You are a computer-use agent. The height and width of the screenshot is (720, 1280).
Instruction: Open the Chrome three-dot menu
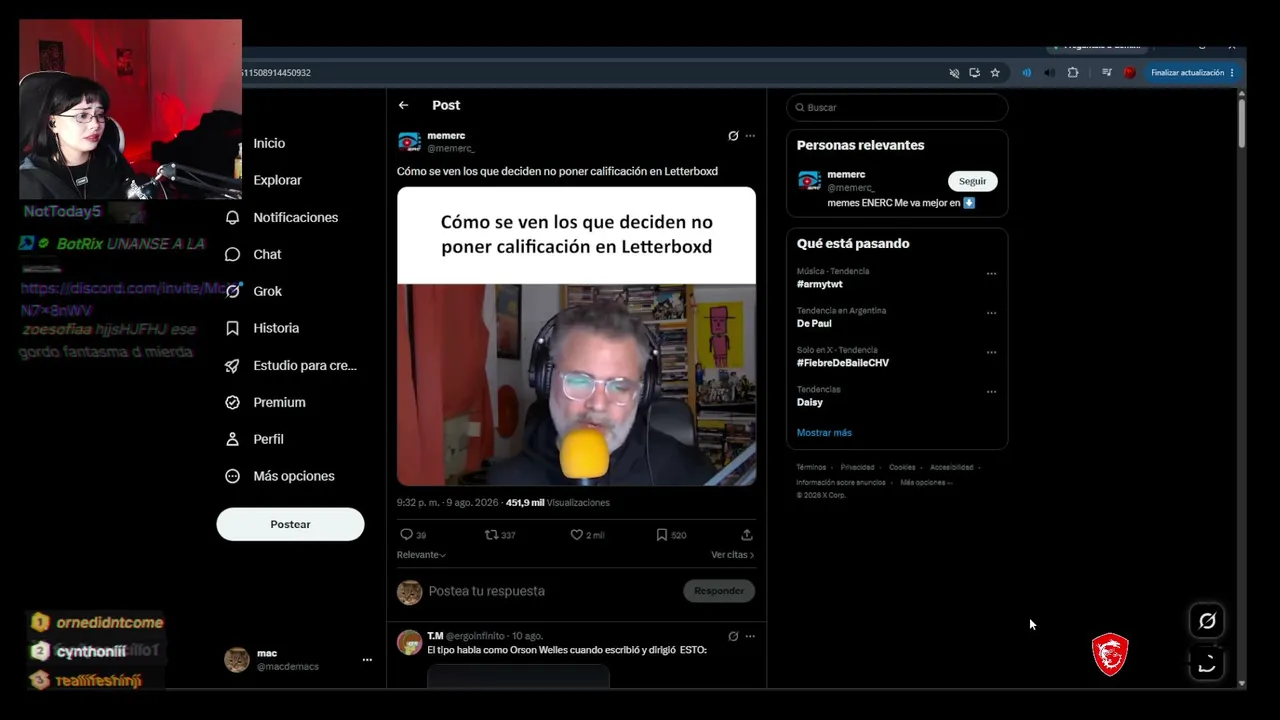pyautogui.click(x=1232, y=73)
